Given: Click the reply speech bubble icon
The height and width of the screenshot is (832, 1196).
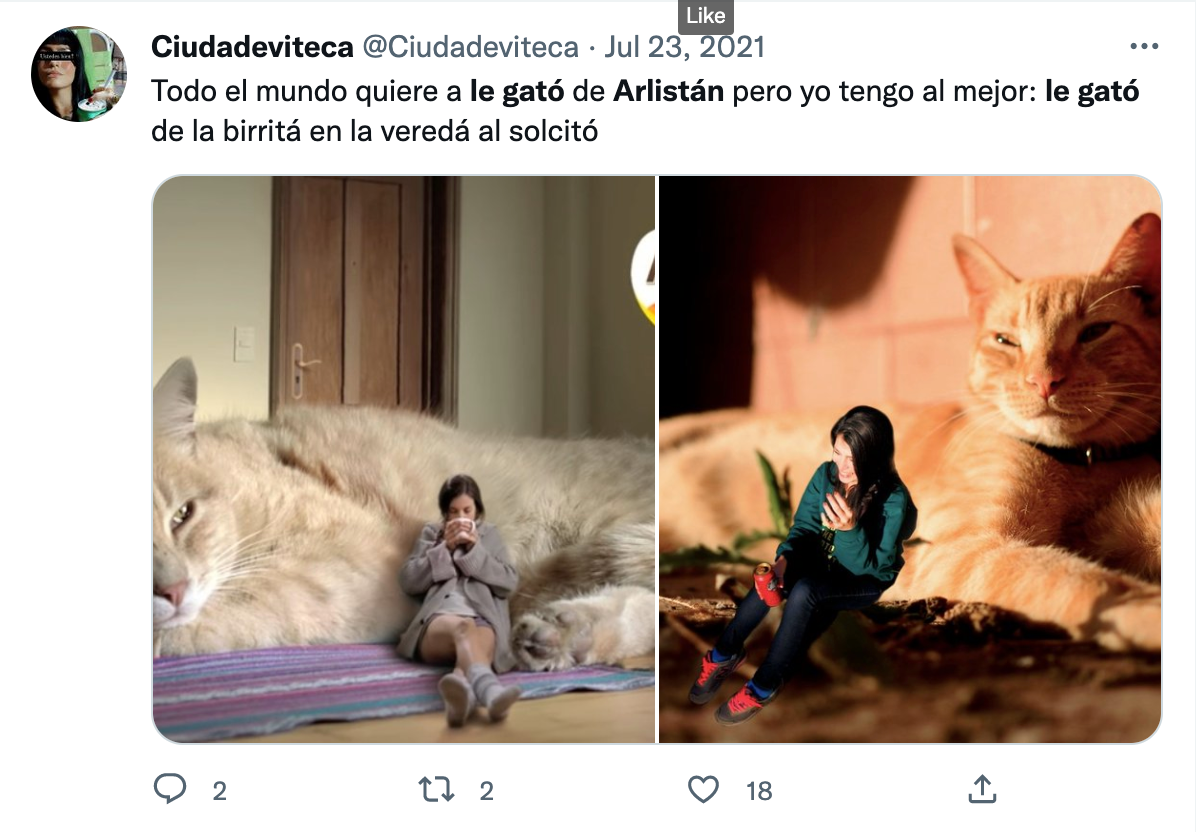Looking at the screenshot, I should [170, 789].
